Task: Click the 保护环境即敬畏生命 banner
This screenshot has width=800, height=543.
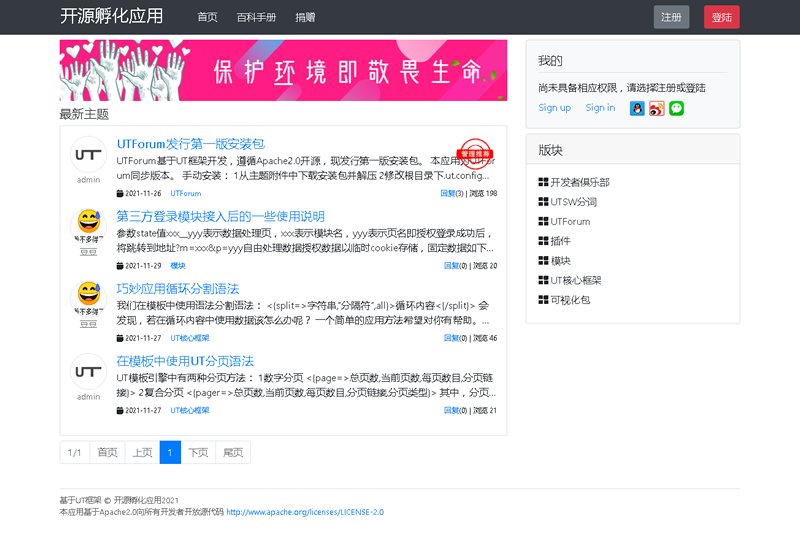Action: point(283,70)
